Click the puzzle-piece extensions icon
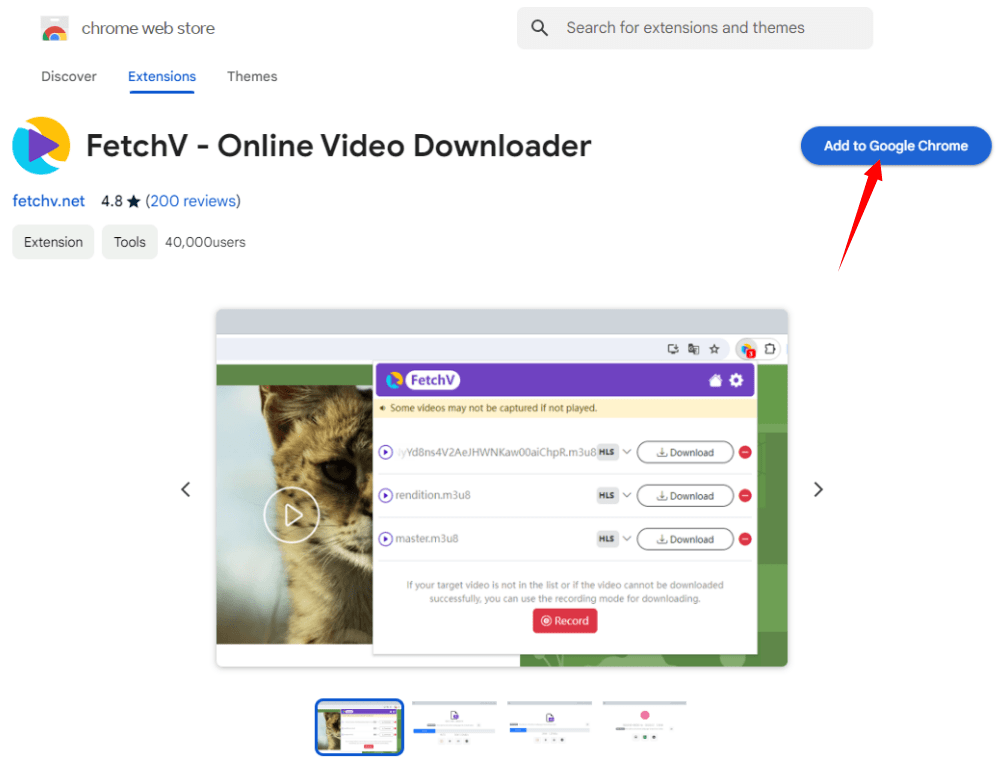Image resolution: width=1000 pixels, height=764 pixels. (770, 349)
